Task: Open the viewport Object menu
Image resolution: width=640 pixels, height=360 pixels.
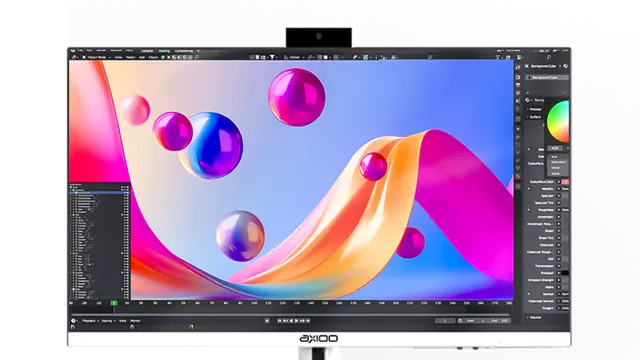Action: [x=153, y=57]
